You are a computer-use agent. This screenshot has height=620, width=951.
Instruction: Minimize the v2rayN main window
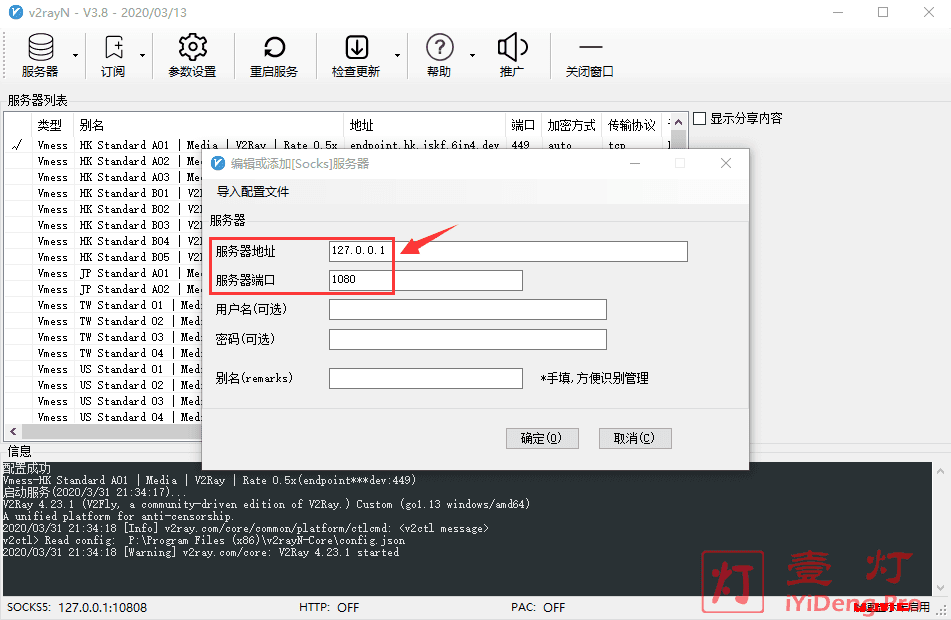coord(838,12)
